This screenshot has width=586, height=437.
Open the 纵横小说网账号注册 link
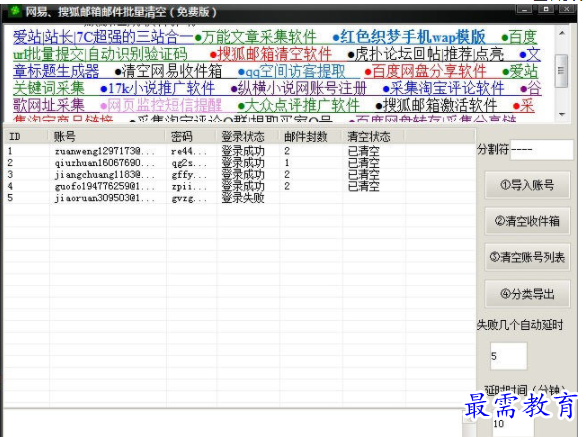pos(299,88)
